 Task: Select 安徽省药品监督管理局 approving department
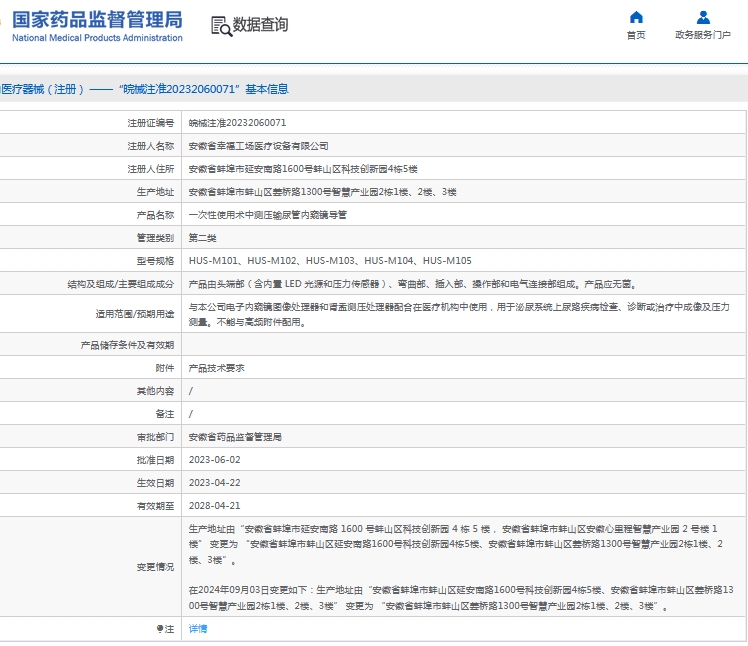(235, 437)
